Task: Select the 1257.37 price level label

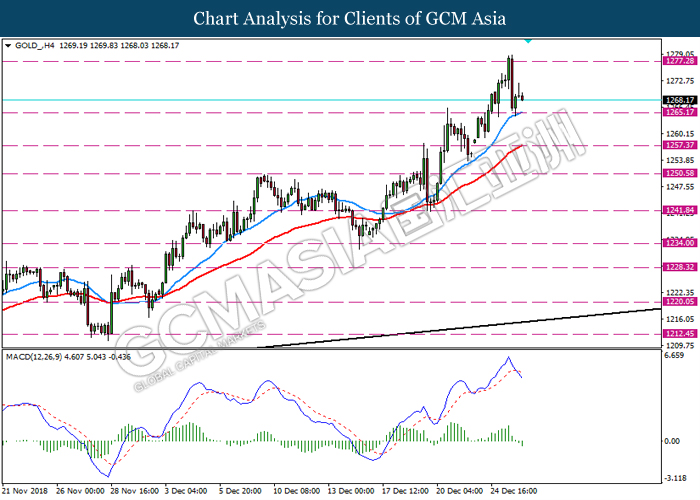Action: pyautogui.click(x=680, y=145)
